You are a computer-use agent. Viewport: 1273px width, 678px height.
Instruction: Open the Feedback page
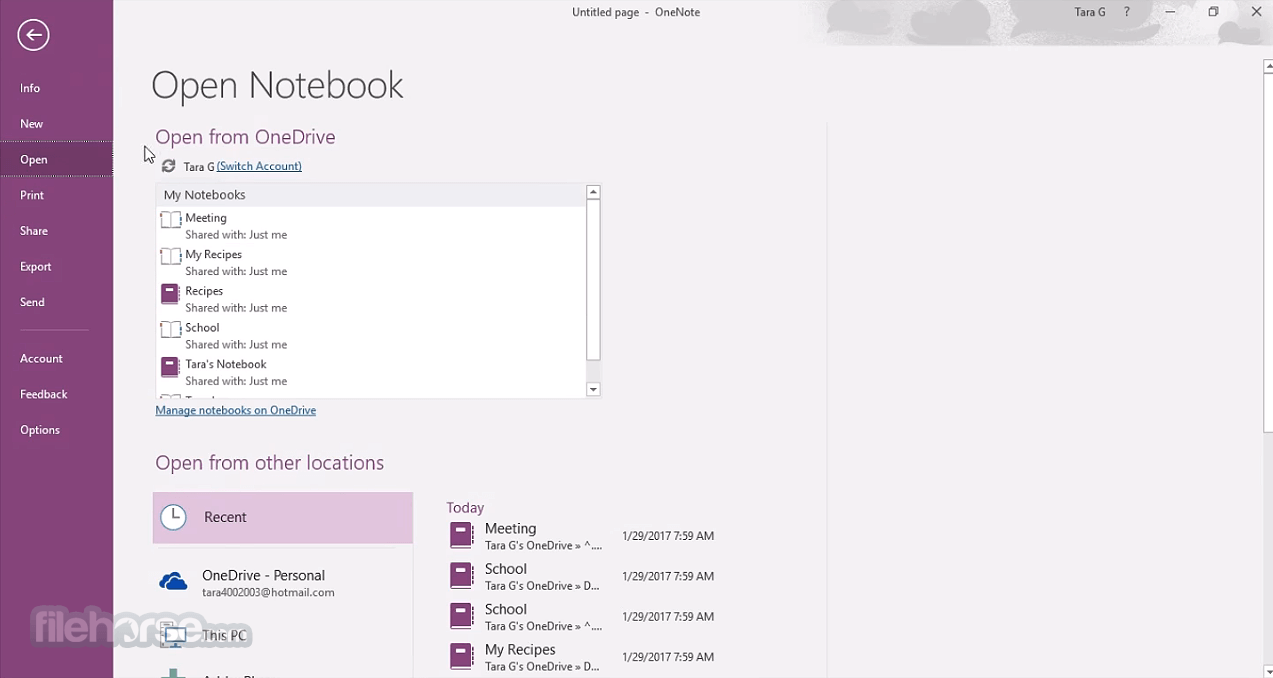56,394
